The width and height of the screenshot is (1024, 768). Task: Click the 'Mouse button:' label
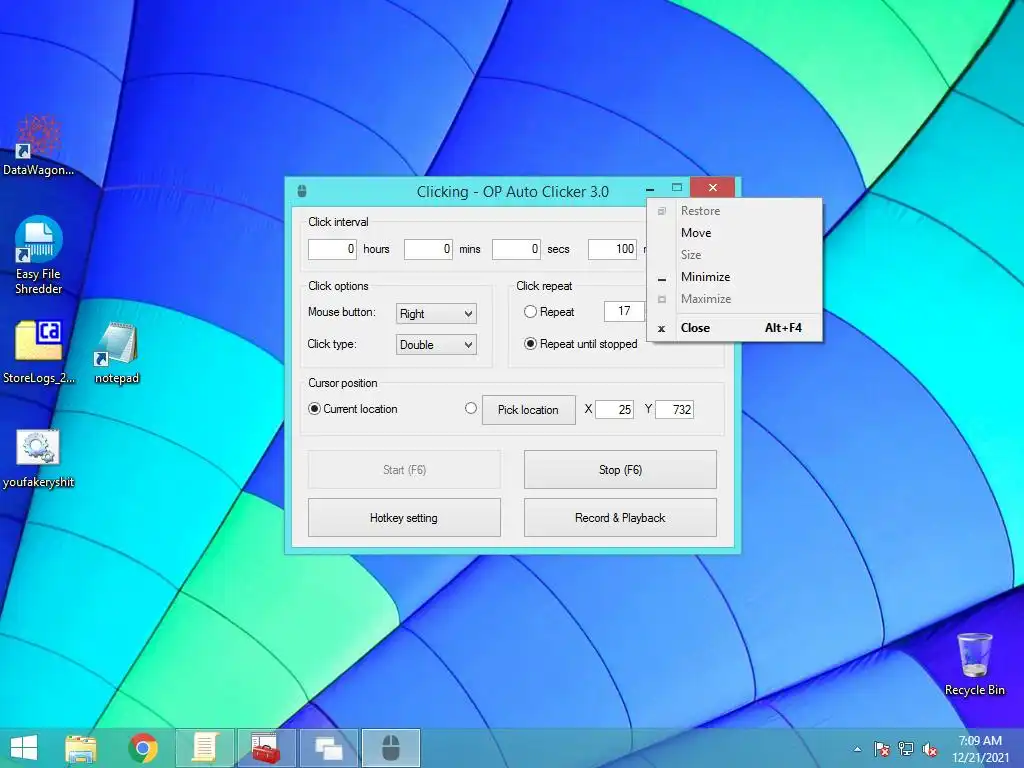click(342, 312)
